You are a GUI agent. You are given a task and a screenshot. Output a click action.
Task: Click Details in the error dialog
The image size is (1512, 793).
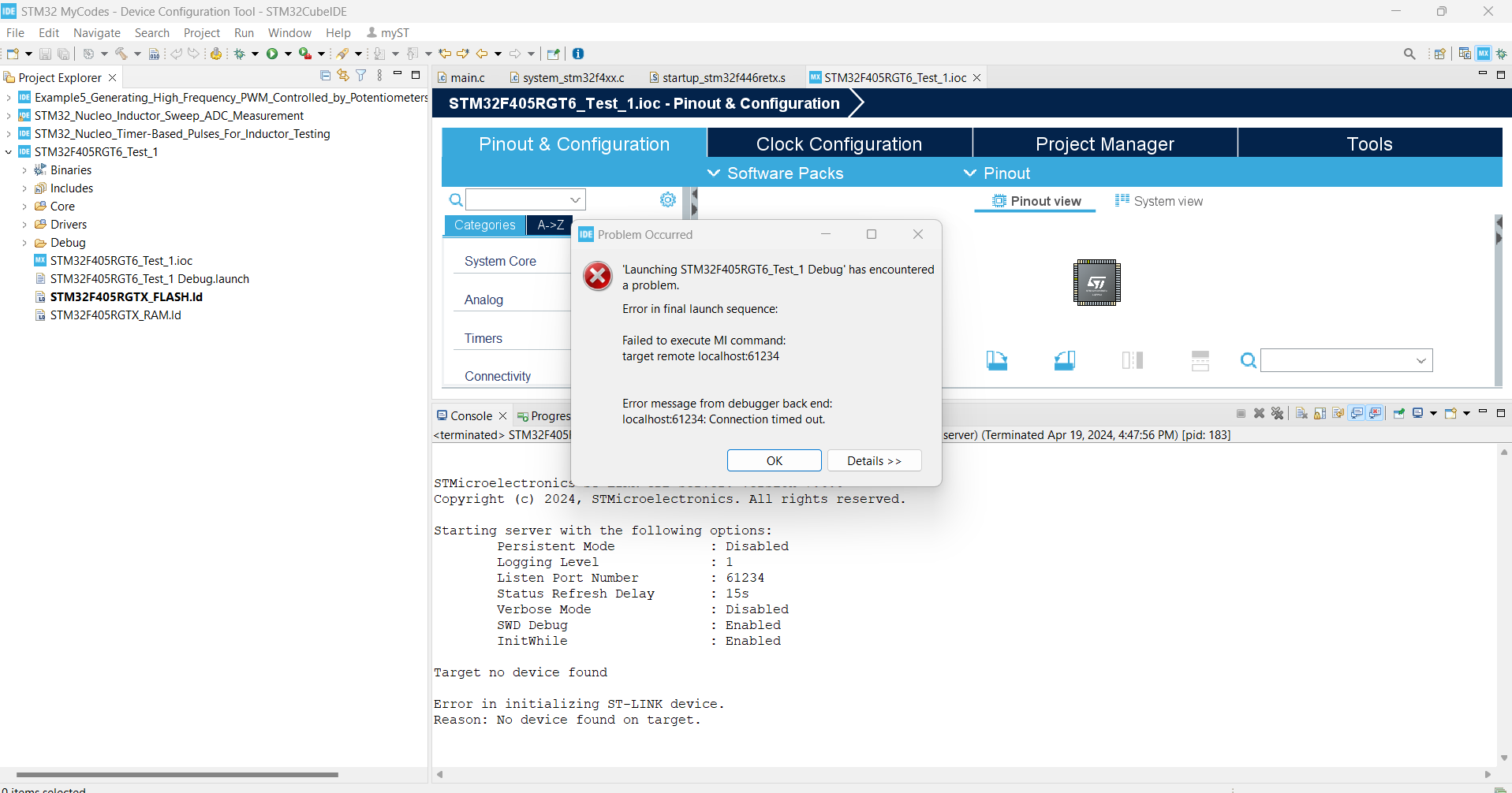(874, 460)
